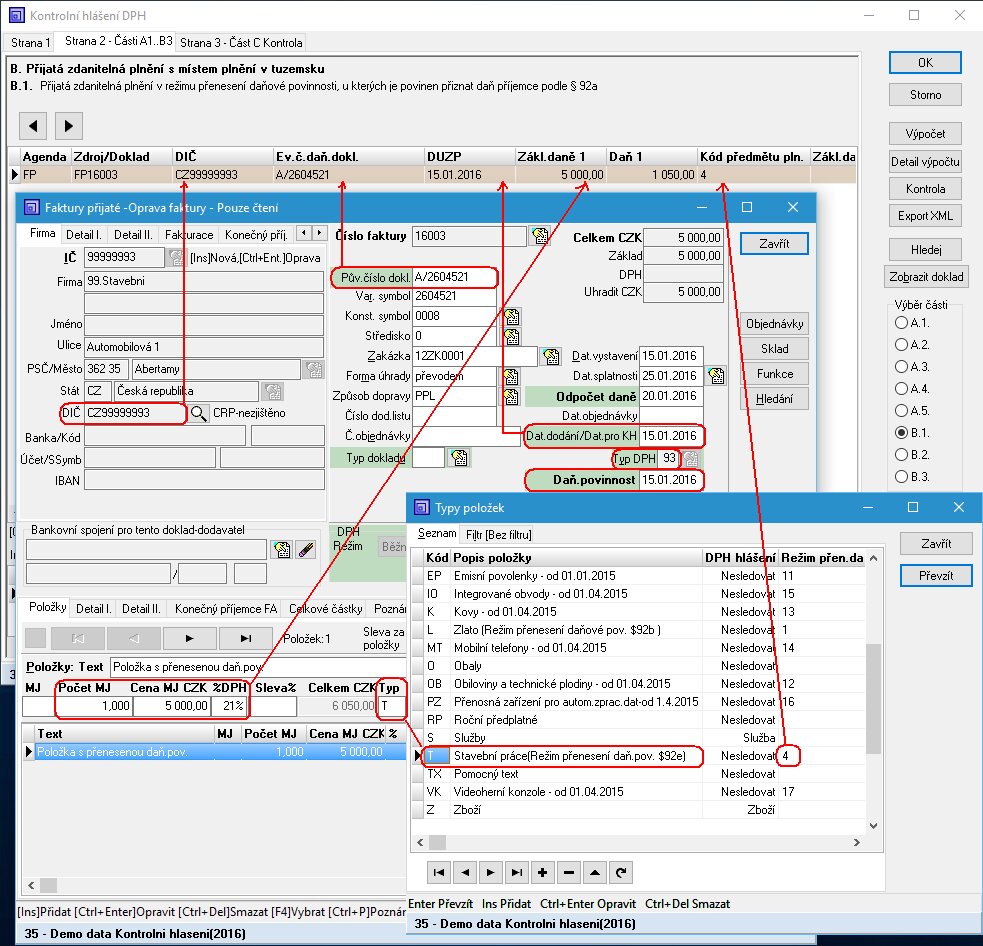Viewport: 983px width, 946px height.
Task: Open Konečný příjemce FA tab
Action: [x=226, y=609]
